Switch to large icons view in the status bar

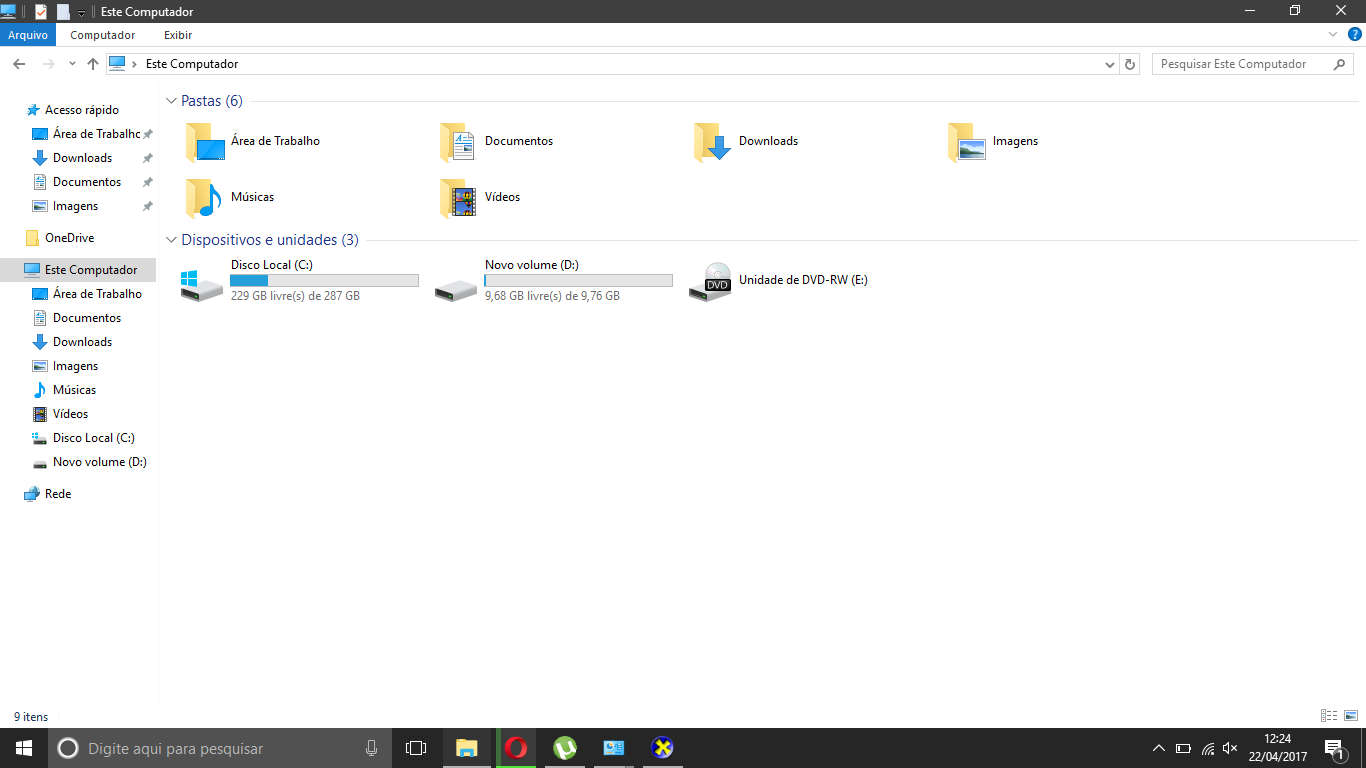(1350, 716)
